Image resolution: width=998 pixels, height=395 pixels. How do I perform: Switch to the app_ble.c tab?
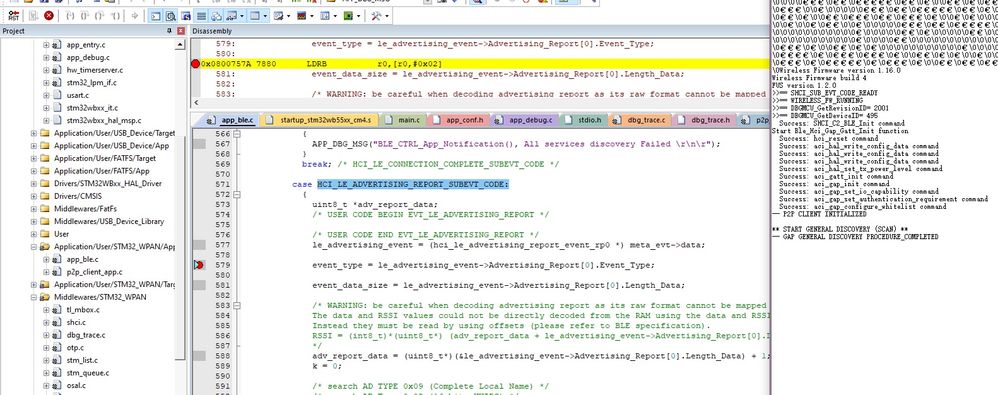point(230,120)
